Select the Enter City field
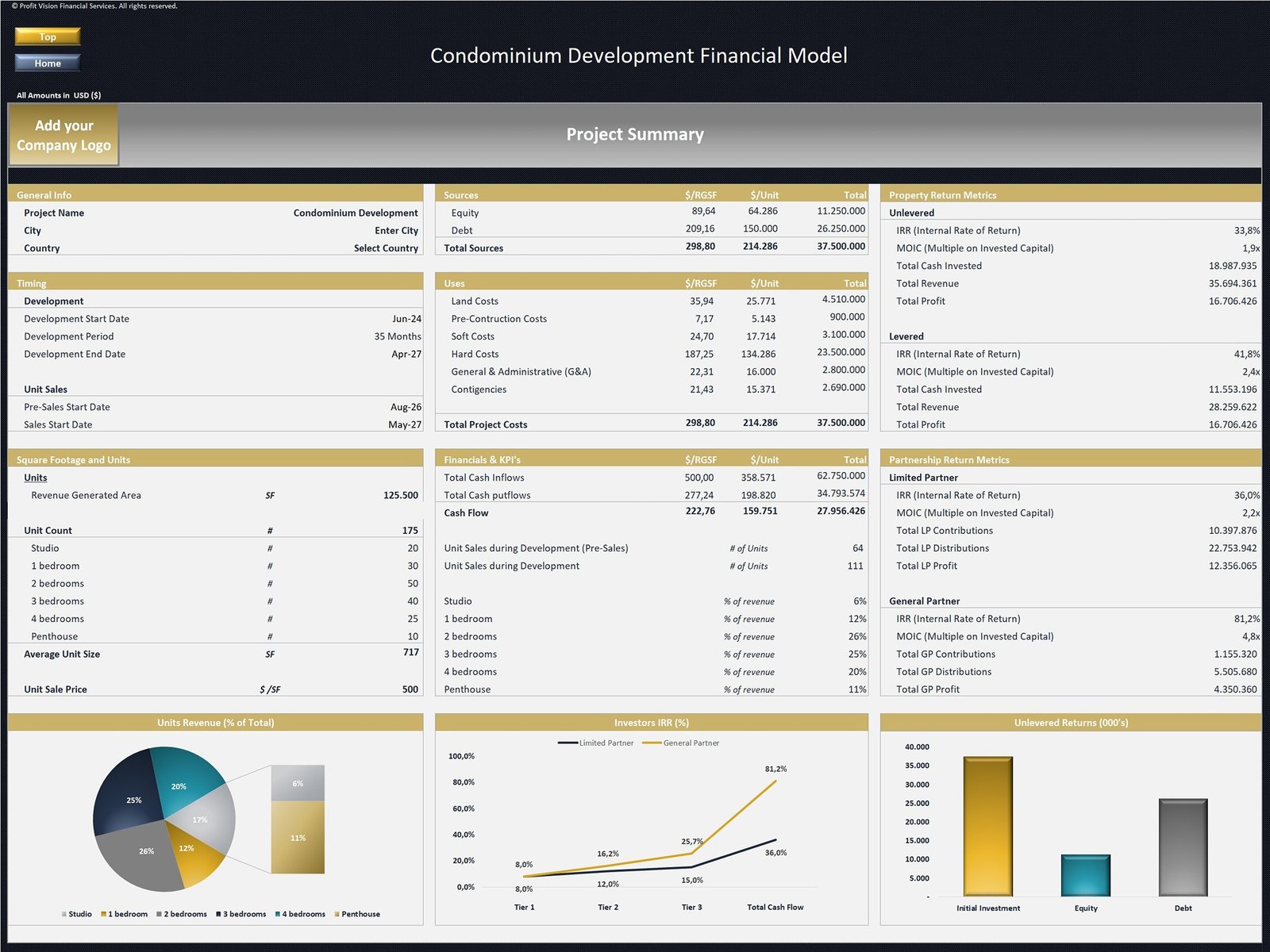 tap(396, 231)
